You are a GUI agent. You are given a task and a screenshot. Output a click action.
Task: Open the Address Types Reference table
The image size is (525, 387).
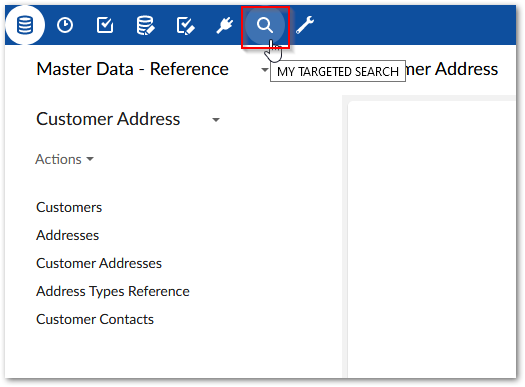(x=113, y=291)
